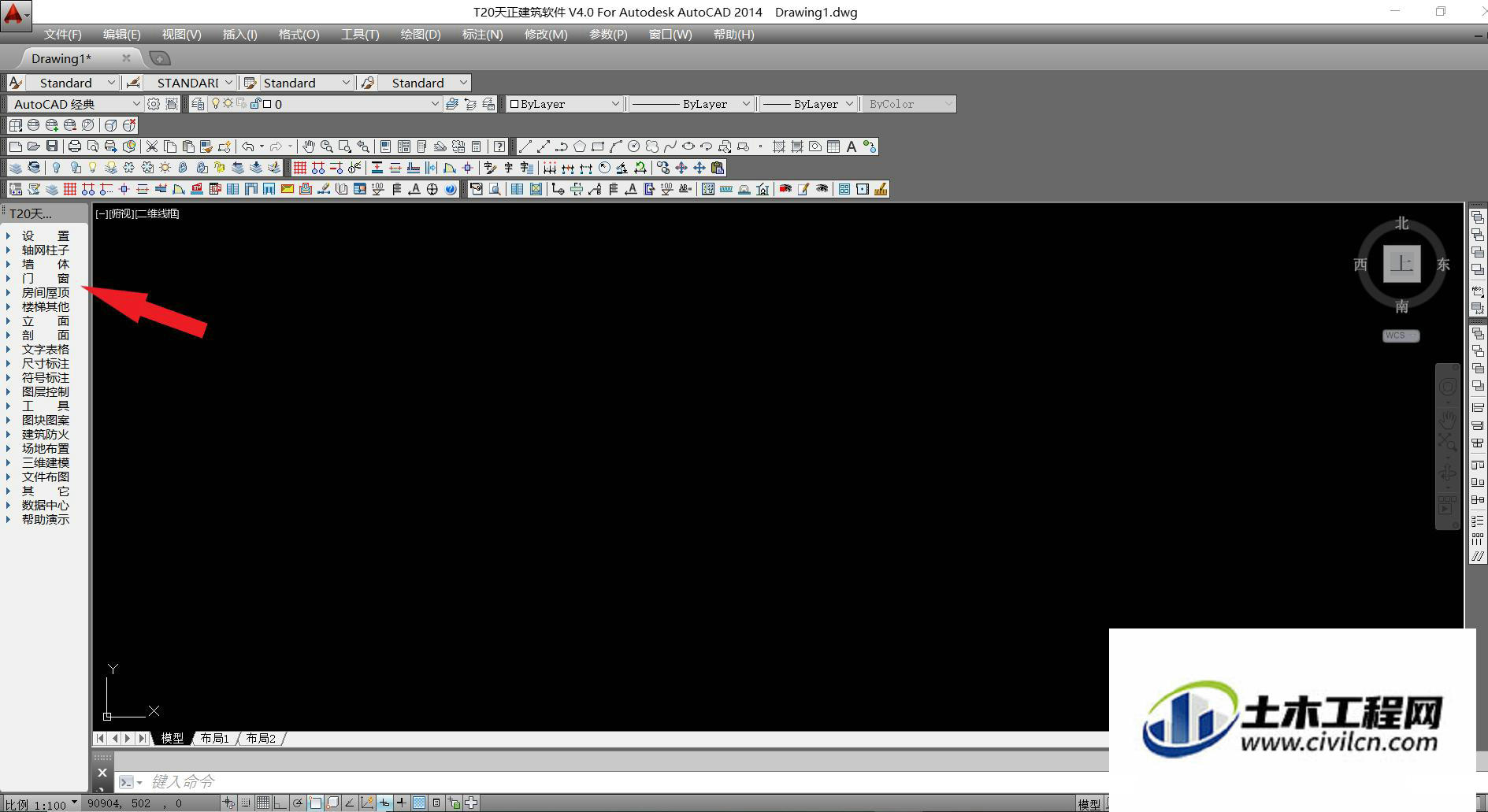Open the 文件(F) menu
Viewport: 1488px width, 812px height.
tap(62, 35)
